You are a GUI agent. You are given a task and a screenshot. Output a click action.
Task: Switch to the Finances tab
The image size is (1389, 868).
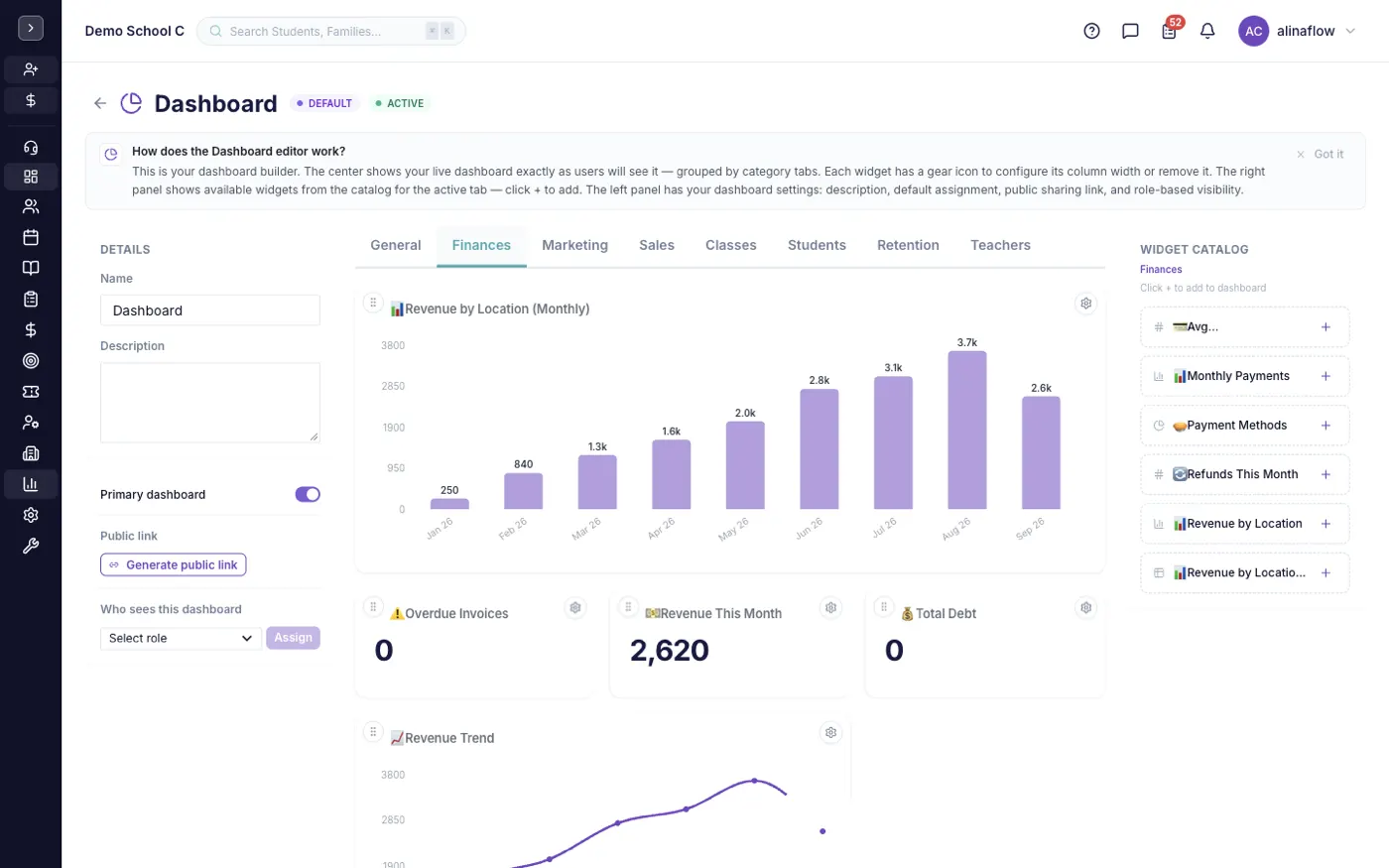[481, 245]
